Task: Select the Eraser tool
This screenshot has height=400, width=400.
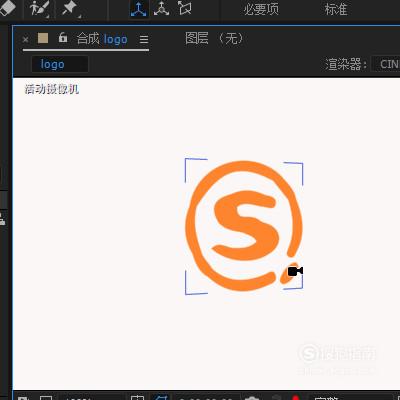Action: pyautogui.click(x=7, y=7)
